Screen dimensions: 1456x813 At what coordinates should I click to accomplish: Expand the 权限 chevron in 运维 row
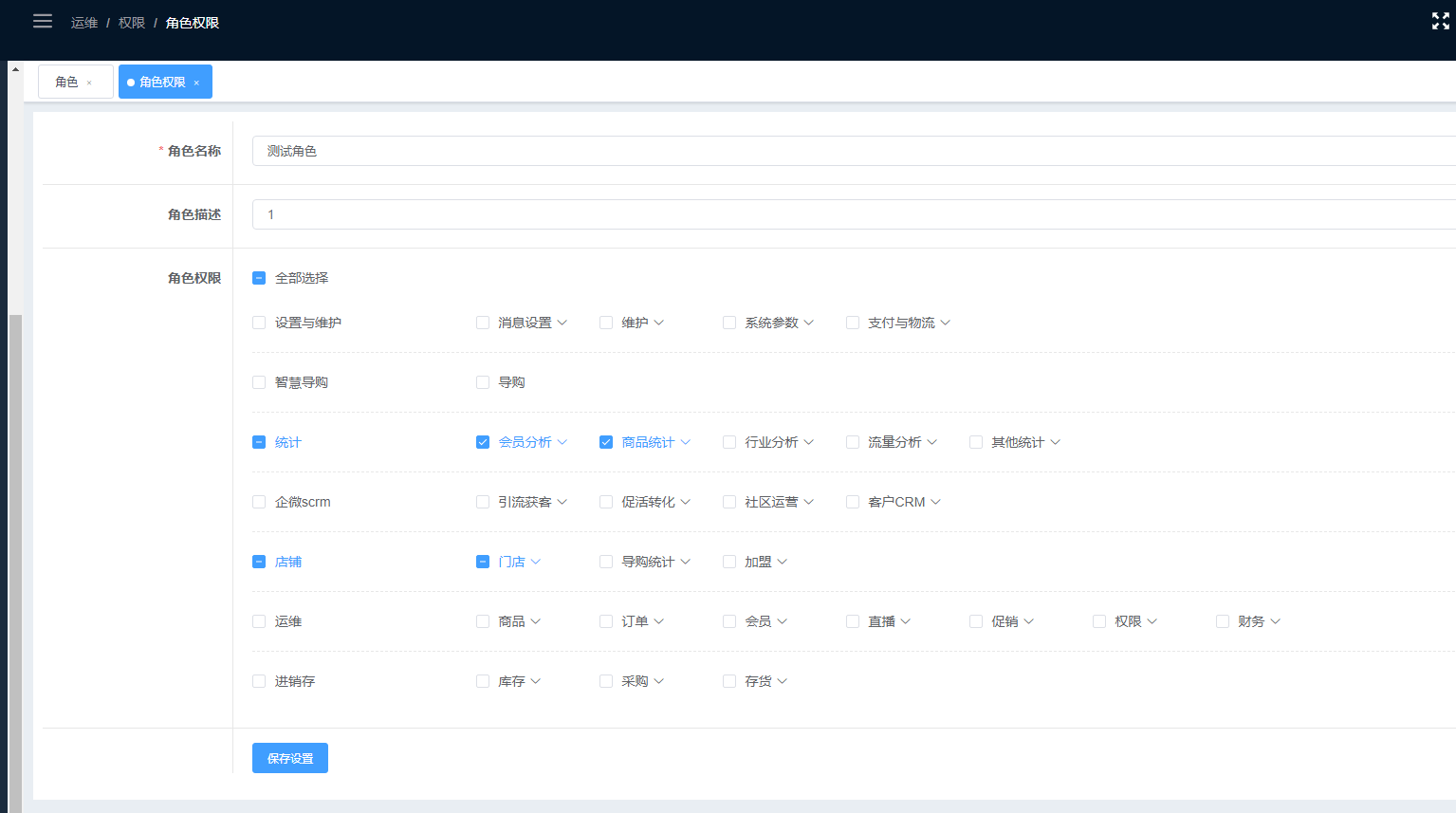tap(1152, 621)
